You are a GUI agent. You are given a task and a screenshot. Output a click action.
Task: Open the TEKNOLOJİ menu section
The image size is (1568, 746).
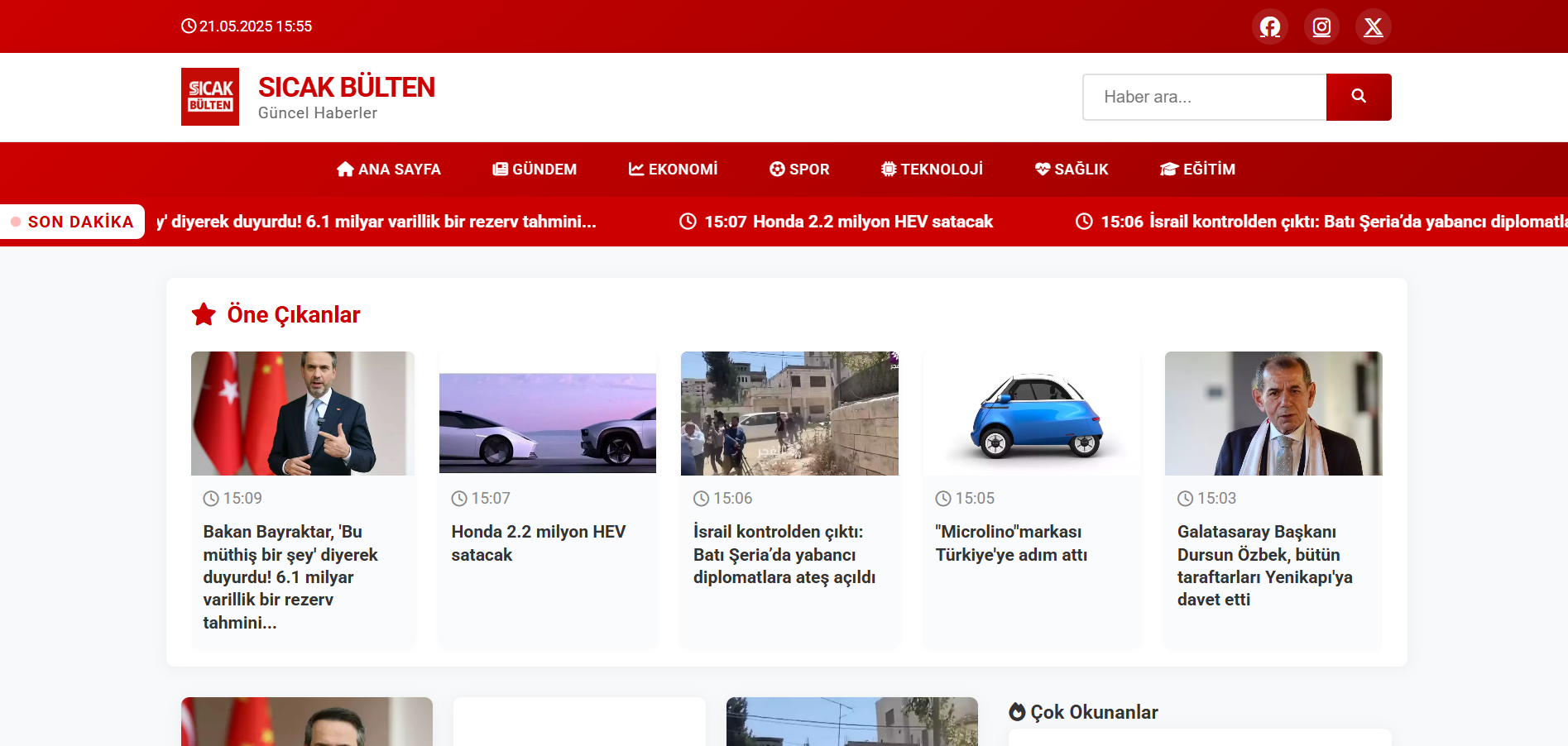tap(932, 169)
